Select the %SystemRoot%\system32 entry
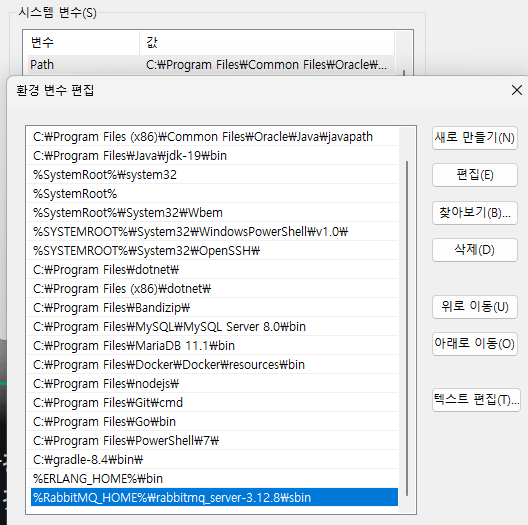528x525 pixels. 212,175
